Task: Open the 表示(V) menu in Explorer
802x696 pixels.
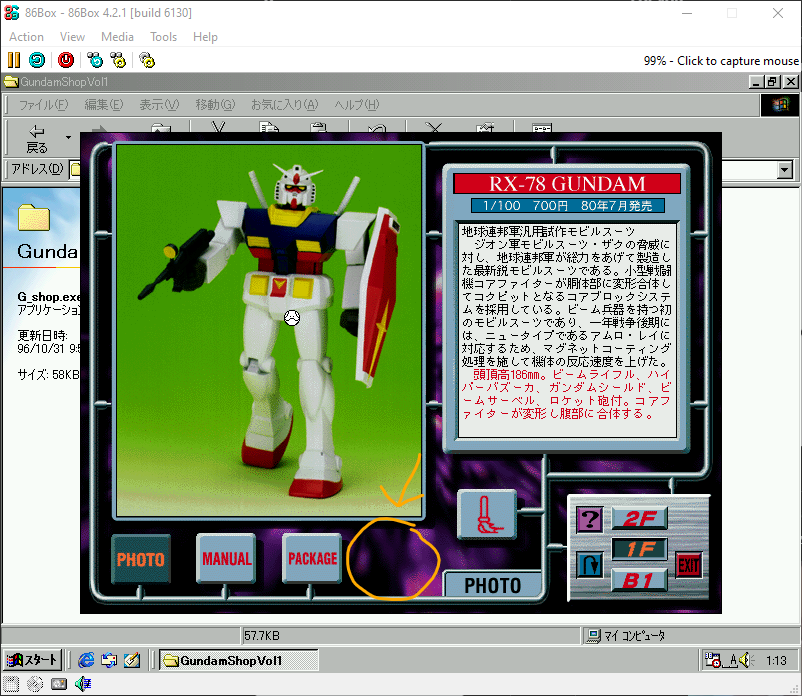Action: tap(159, 105)
